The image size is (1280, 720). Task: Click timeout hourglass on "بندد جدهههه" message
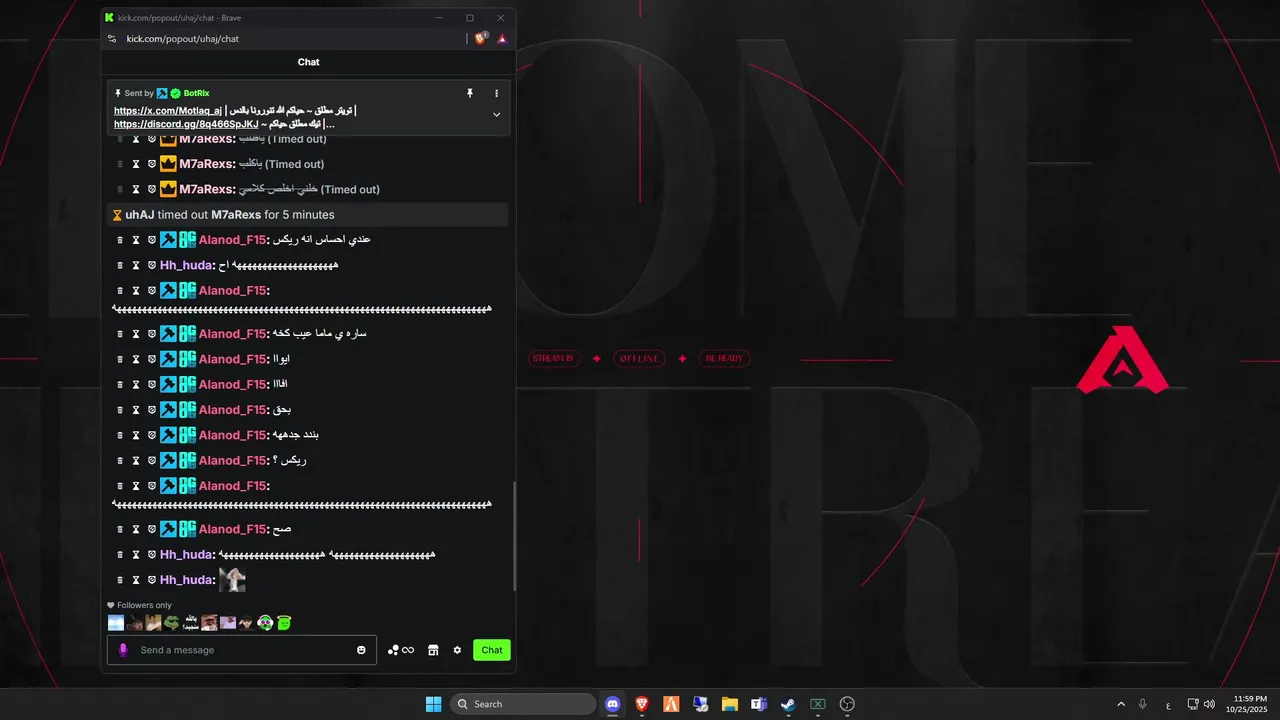136,435
